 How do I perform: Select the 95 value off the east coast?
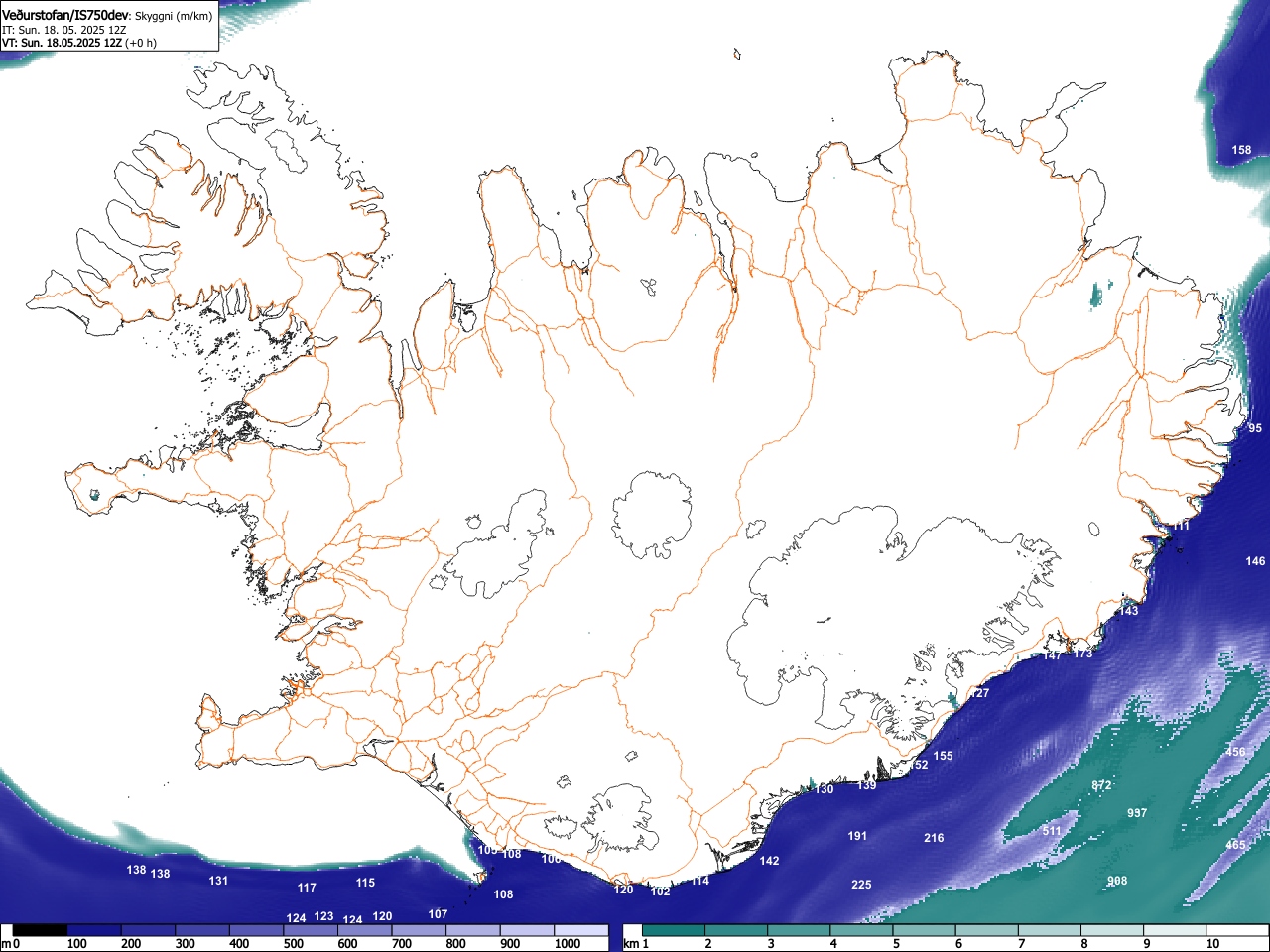pyautogui.click(x=1255, y=428)
